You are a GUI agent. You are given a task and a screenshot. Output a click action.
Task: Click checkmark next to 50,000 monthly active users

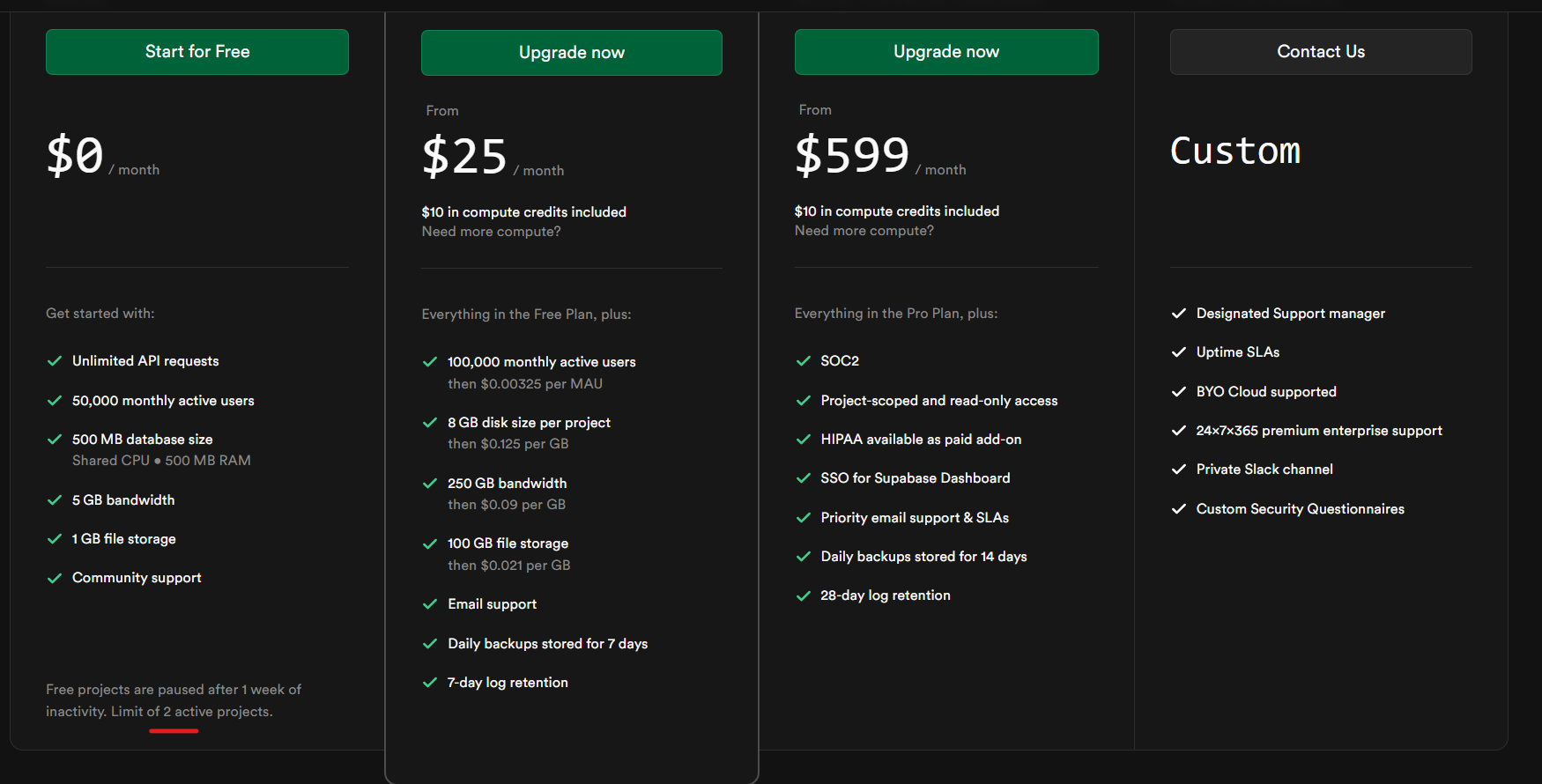click(55, 401)
